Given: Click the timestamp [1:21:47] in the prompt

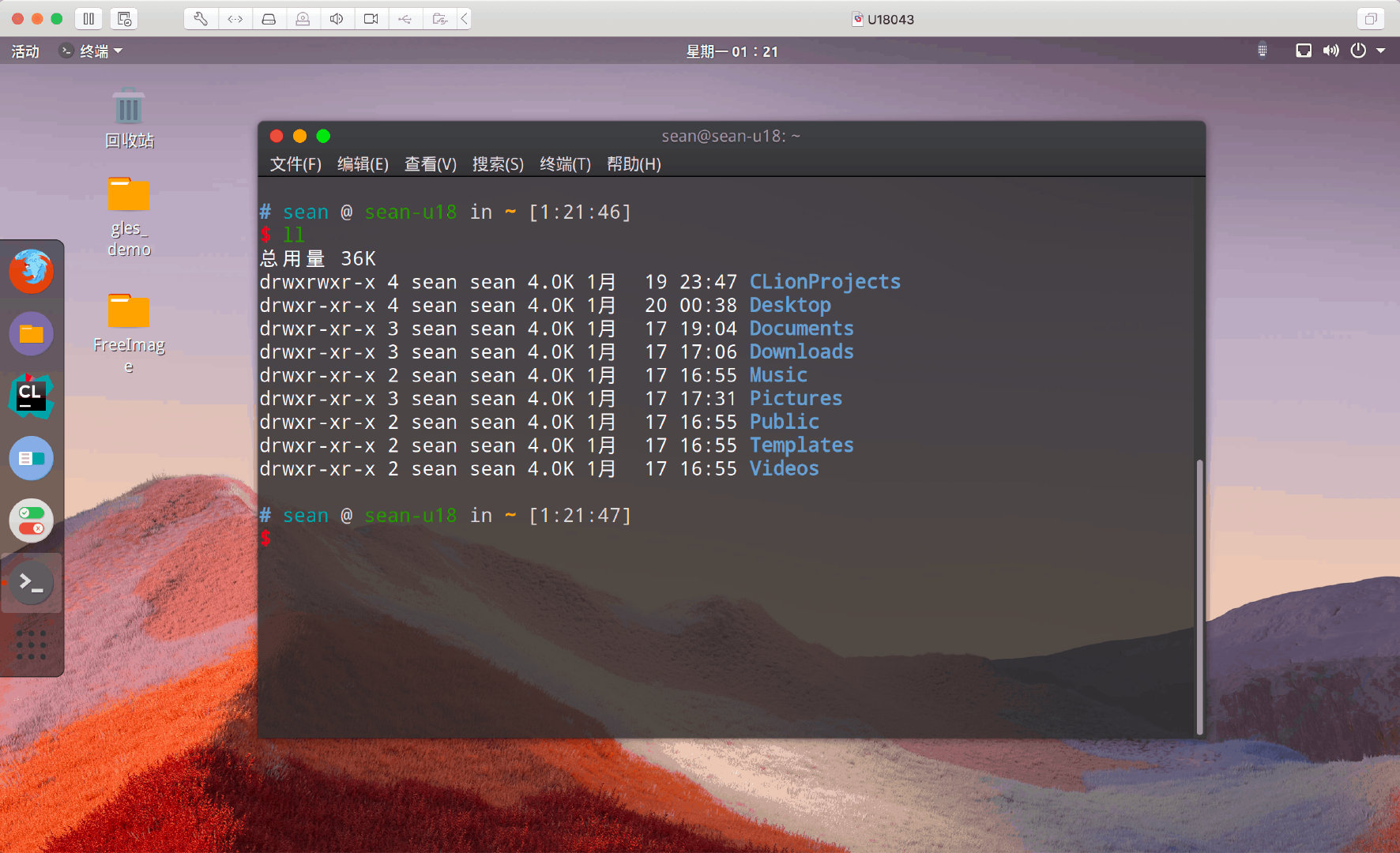Looking at the screenshot, I should click(580, 515).
